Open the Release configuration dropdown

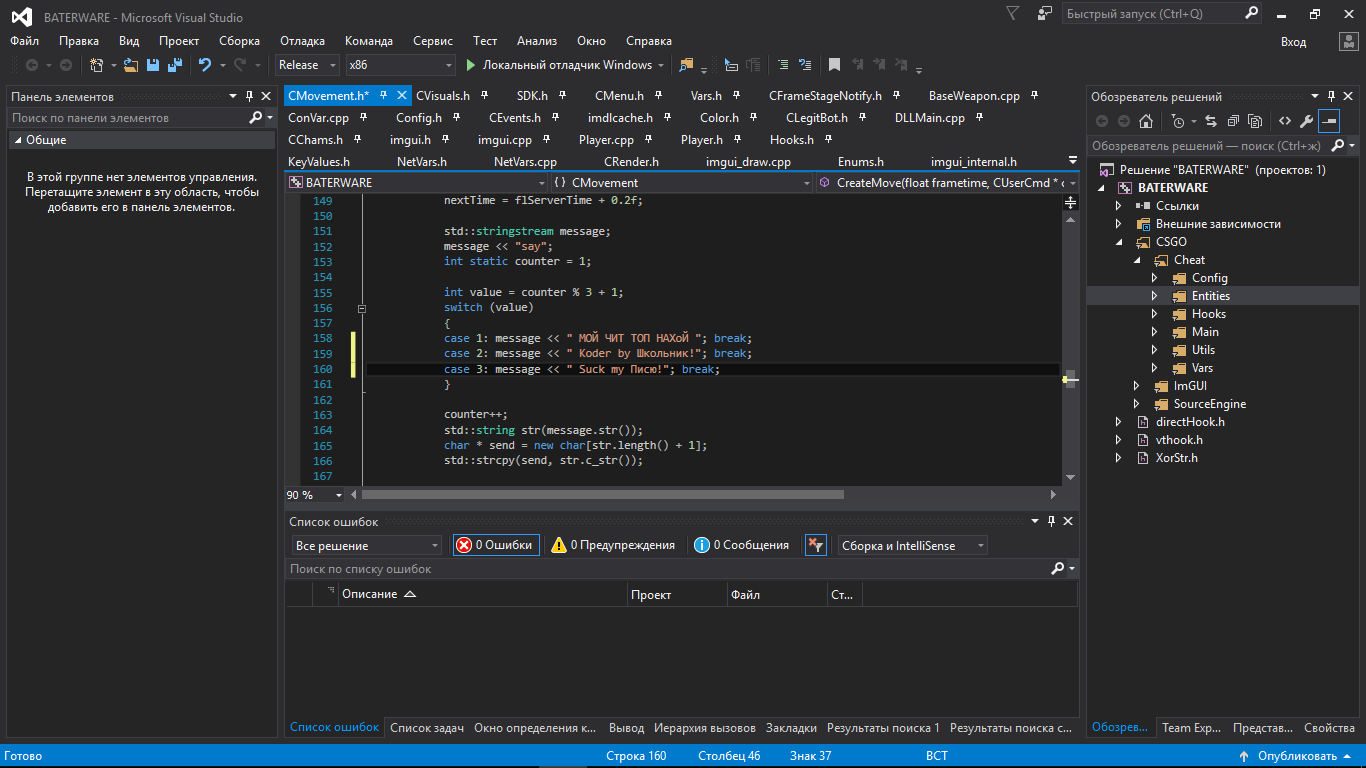pos(308,65)
